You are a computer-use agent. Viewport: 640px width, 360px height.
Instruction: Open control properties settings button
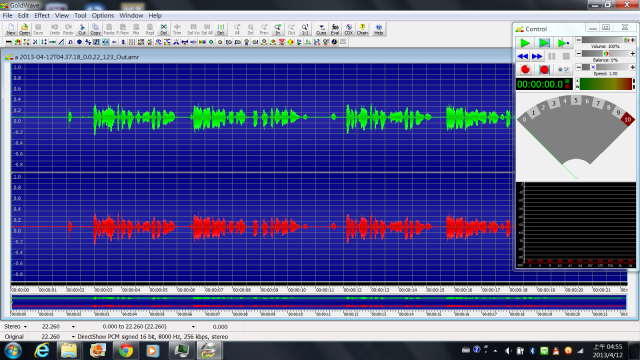(x=564, y=69)
